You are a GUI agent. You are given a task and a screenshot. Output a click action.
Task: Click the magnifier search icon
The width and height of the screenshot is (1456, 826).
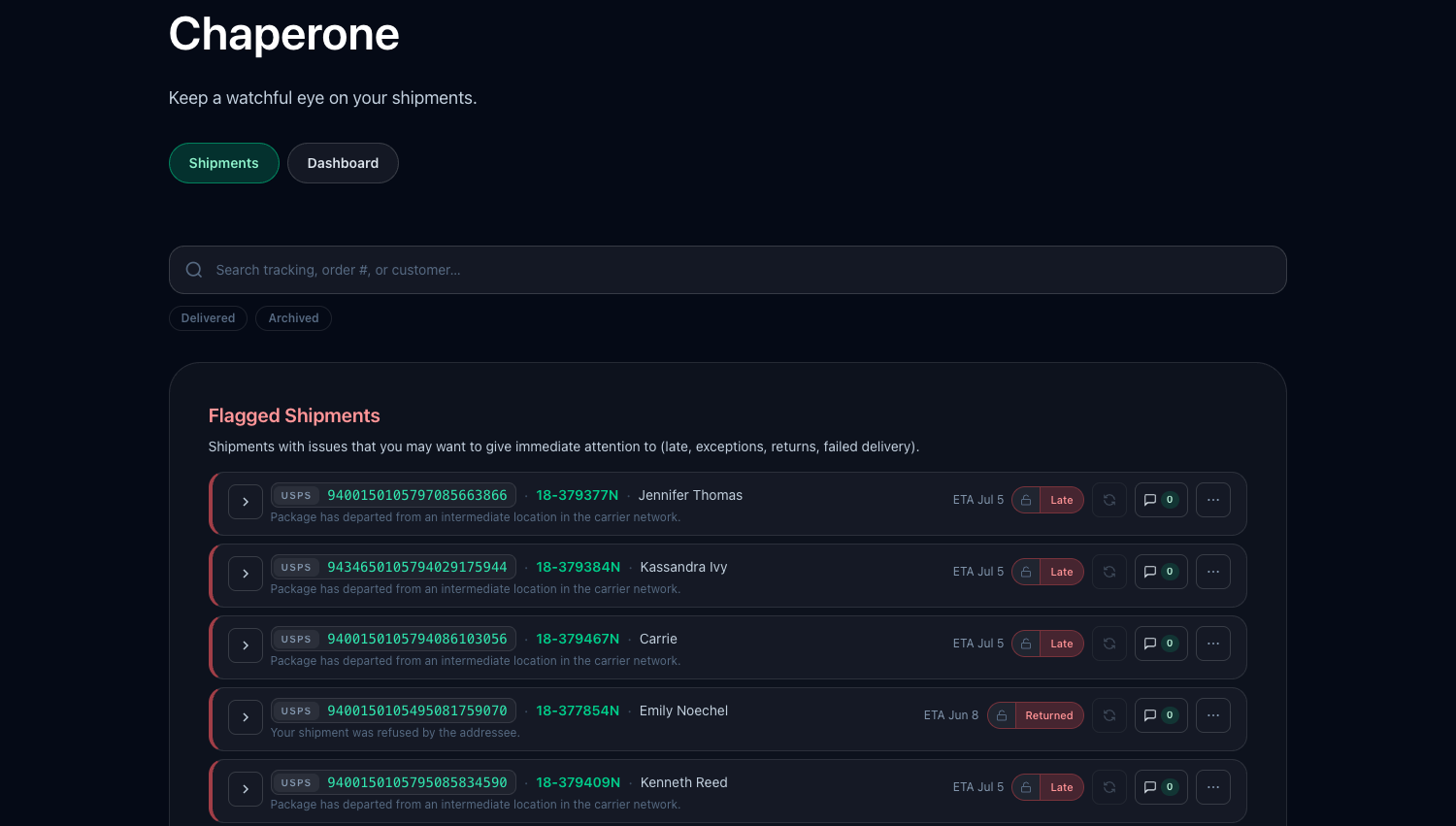click(x=194, y=270)
